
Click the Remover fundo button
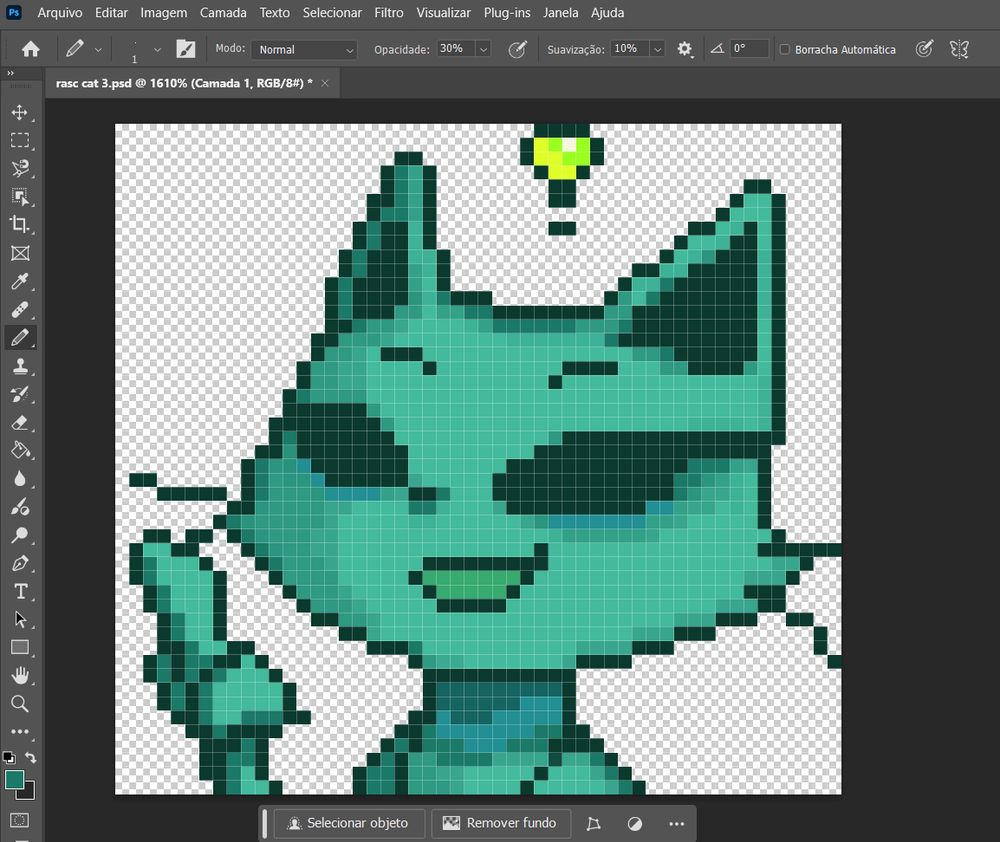tap(501, 823)
